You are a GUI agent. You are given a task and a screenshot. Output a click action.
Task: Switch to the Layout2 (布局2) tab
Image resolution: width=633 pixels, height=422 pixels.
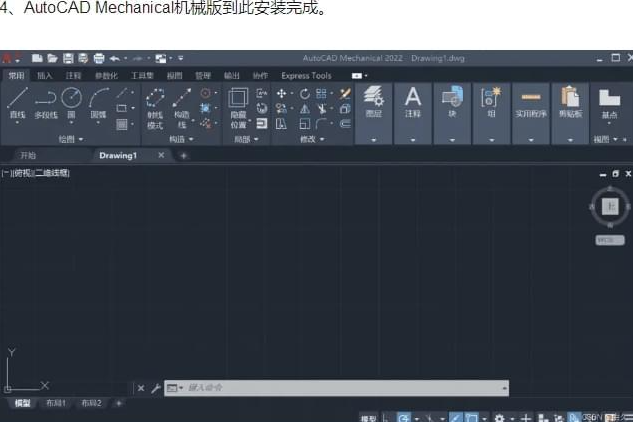tap(91, 403)
